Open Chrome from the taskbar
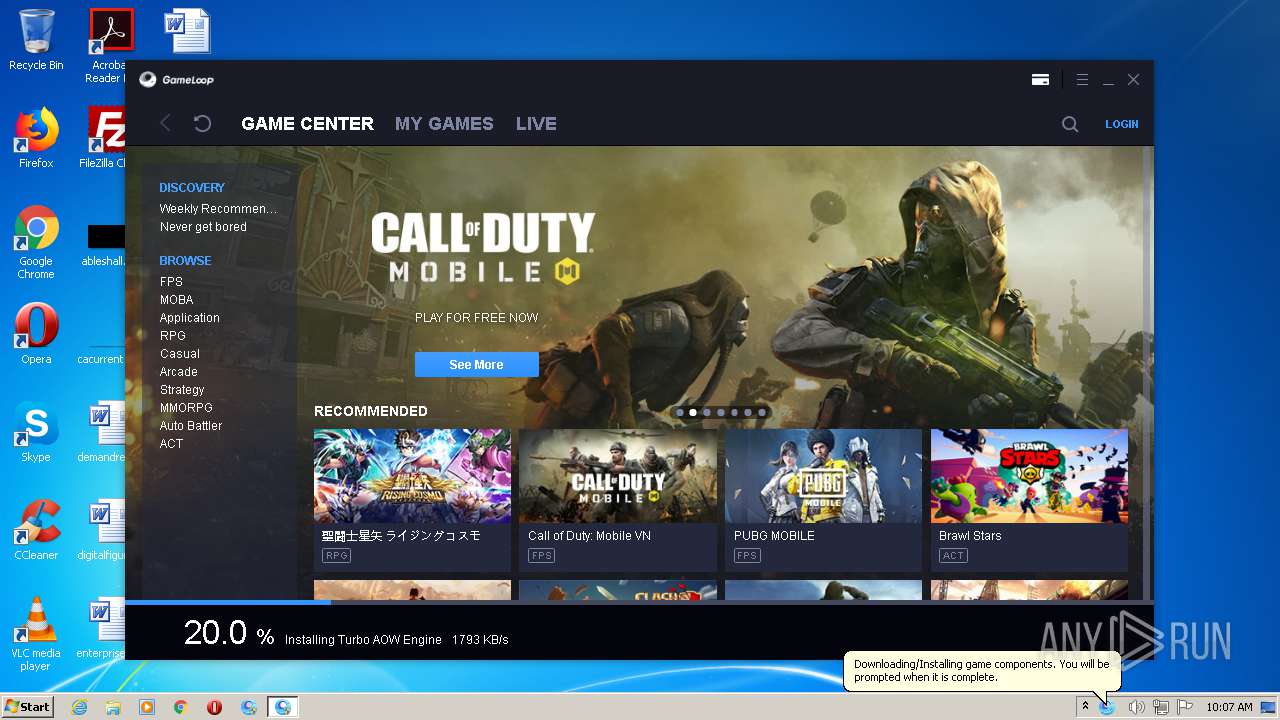The width and height of the screenshot is (1280, 720). click(181, 707)
